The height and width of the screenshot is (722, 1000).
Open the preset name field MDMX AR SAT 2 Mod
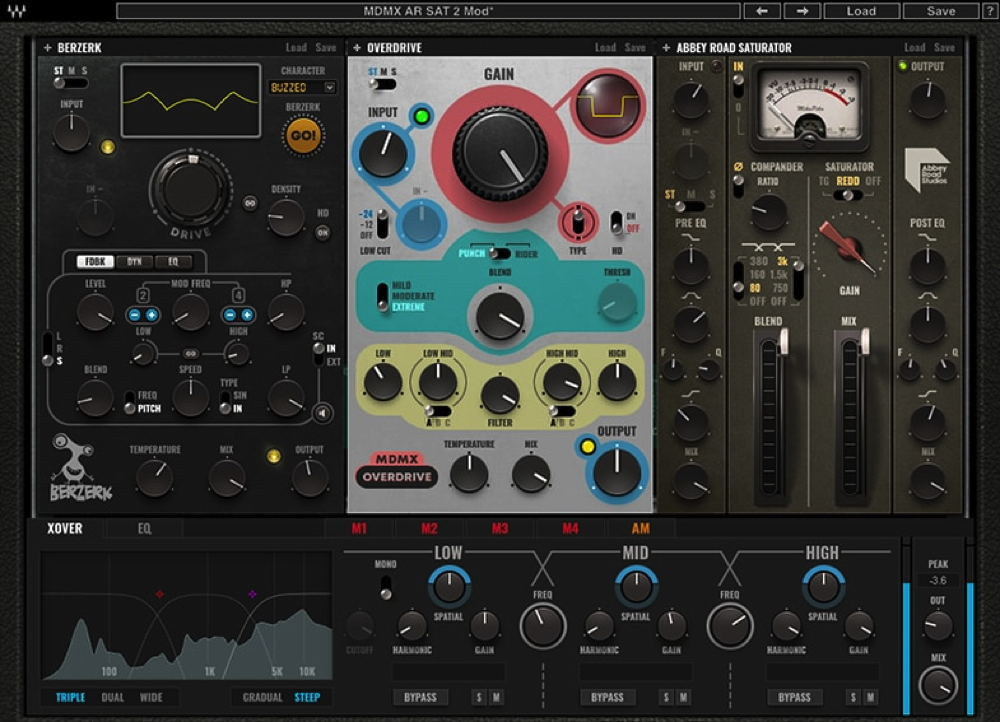point(428,11)
